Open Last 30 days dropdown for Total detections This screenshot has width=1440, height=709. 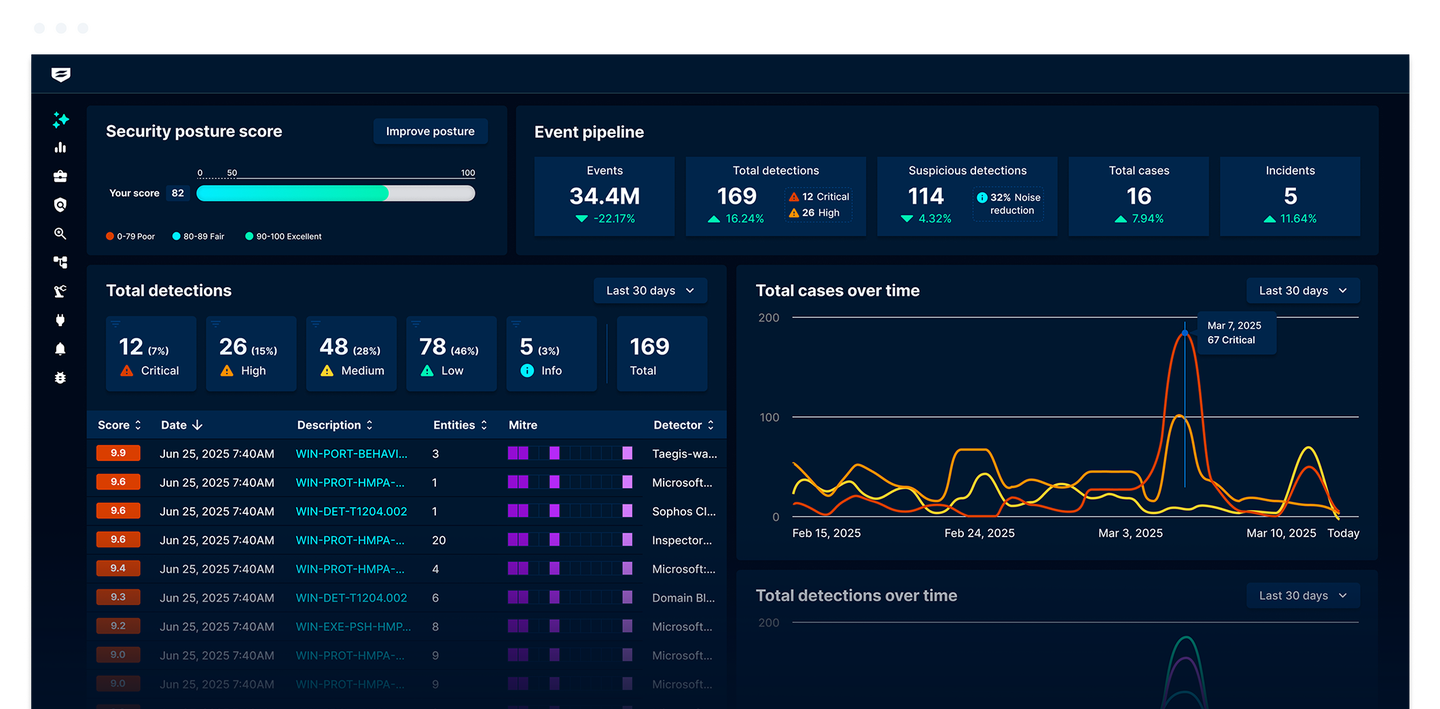coord(650,291)
